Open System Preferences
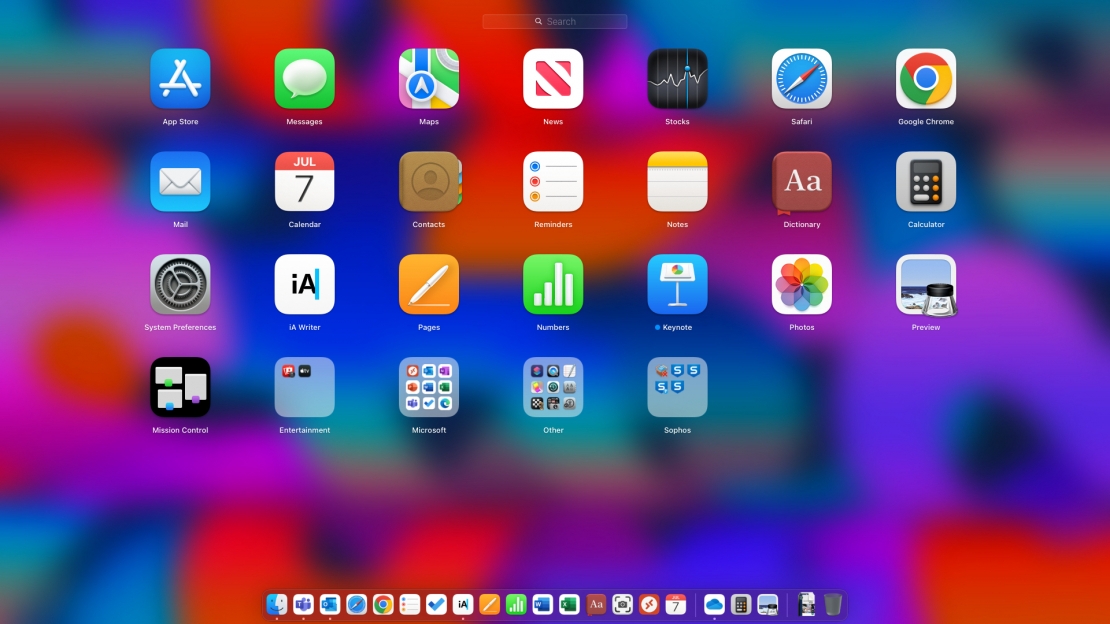Screen dimensions: 1110x624 pyautogui.click(x=180, y=284)
